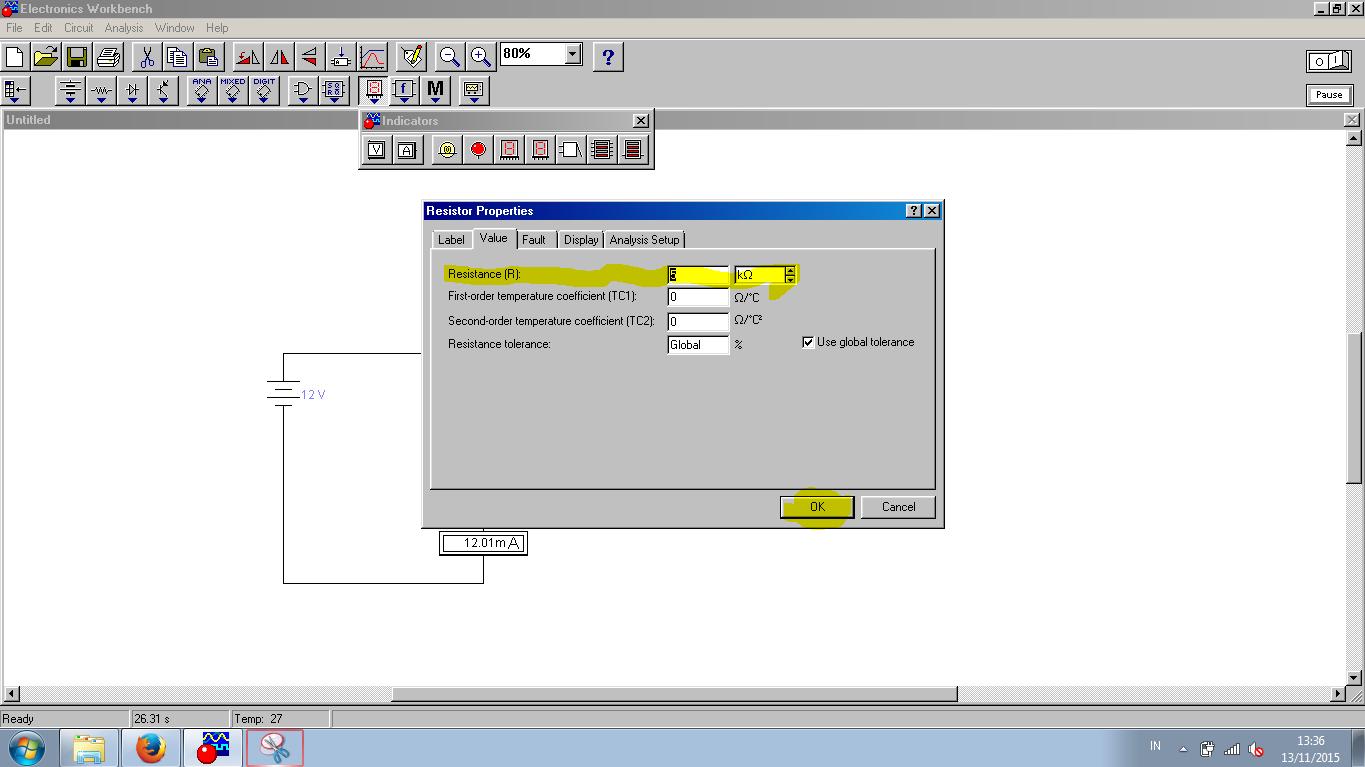Open the Windows Start menu
This screenshot has height=767, width=1365.
[x=26, y=748]
